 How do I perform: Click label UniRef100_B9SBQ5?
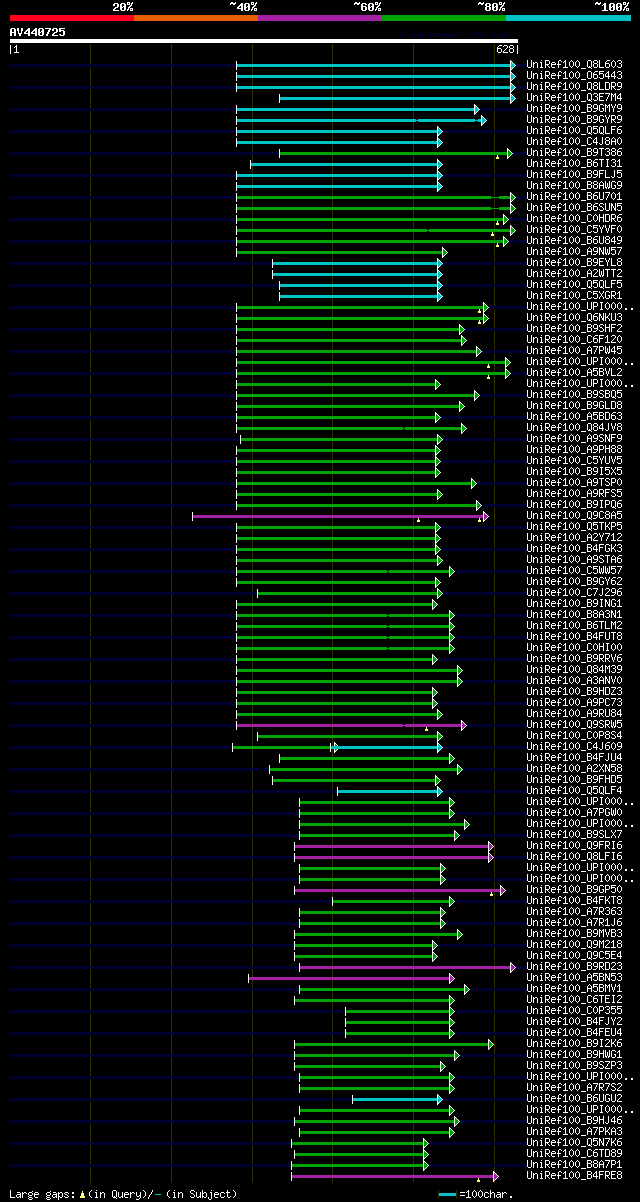click(573, 394)
